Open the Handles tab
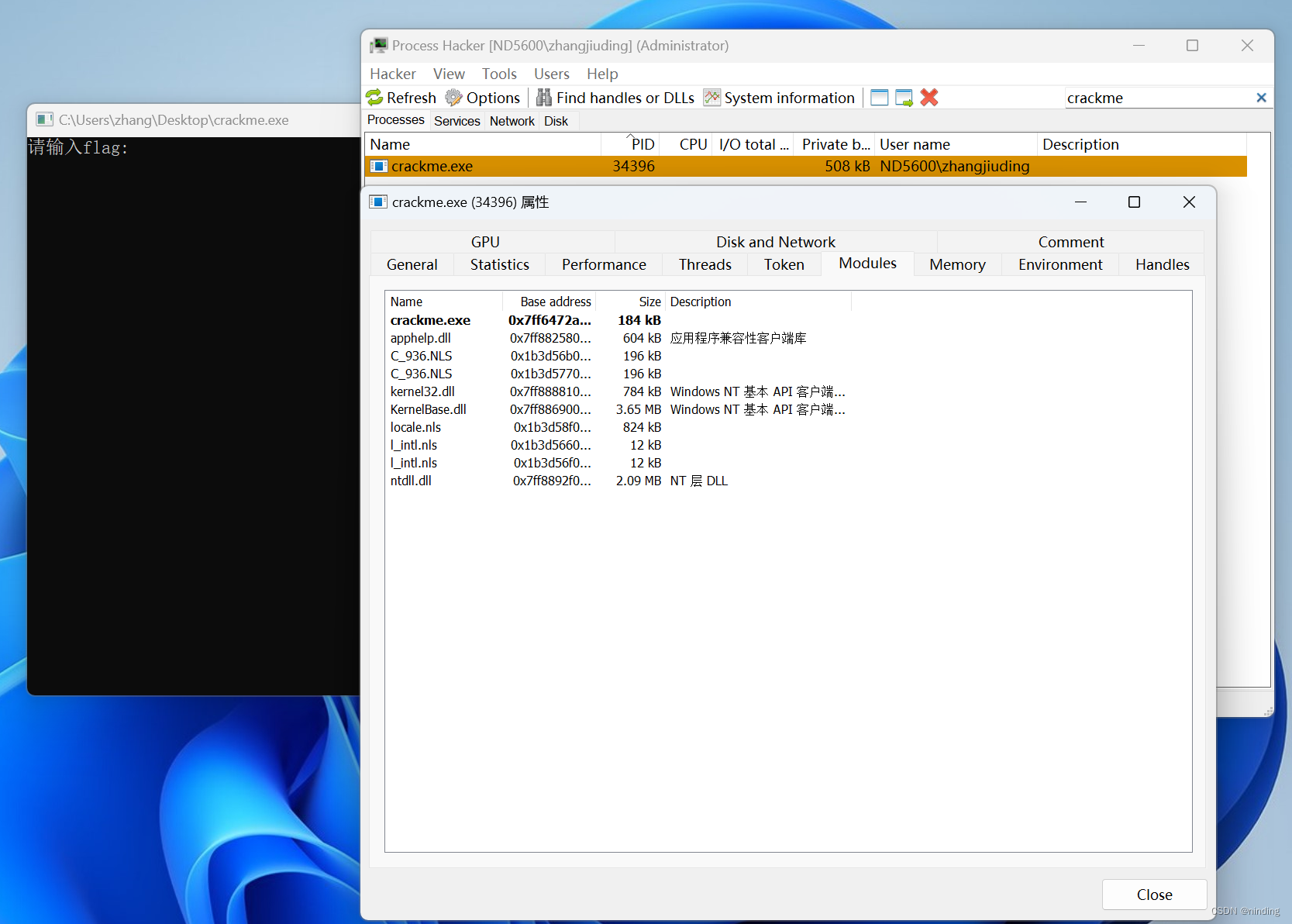This screenshot has height=924, width=1292. tap(1163, 264)
